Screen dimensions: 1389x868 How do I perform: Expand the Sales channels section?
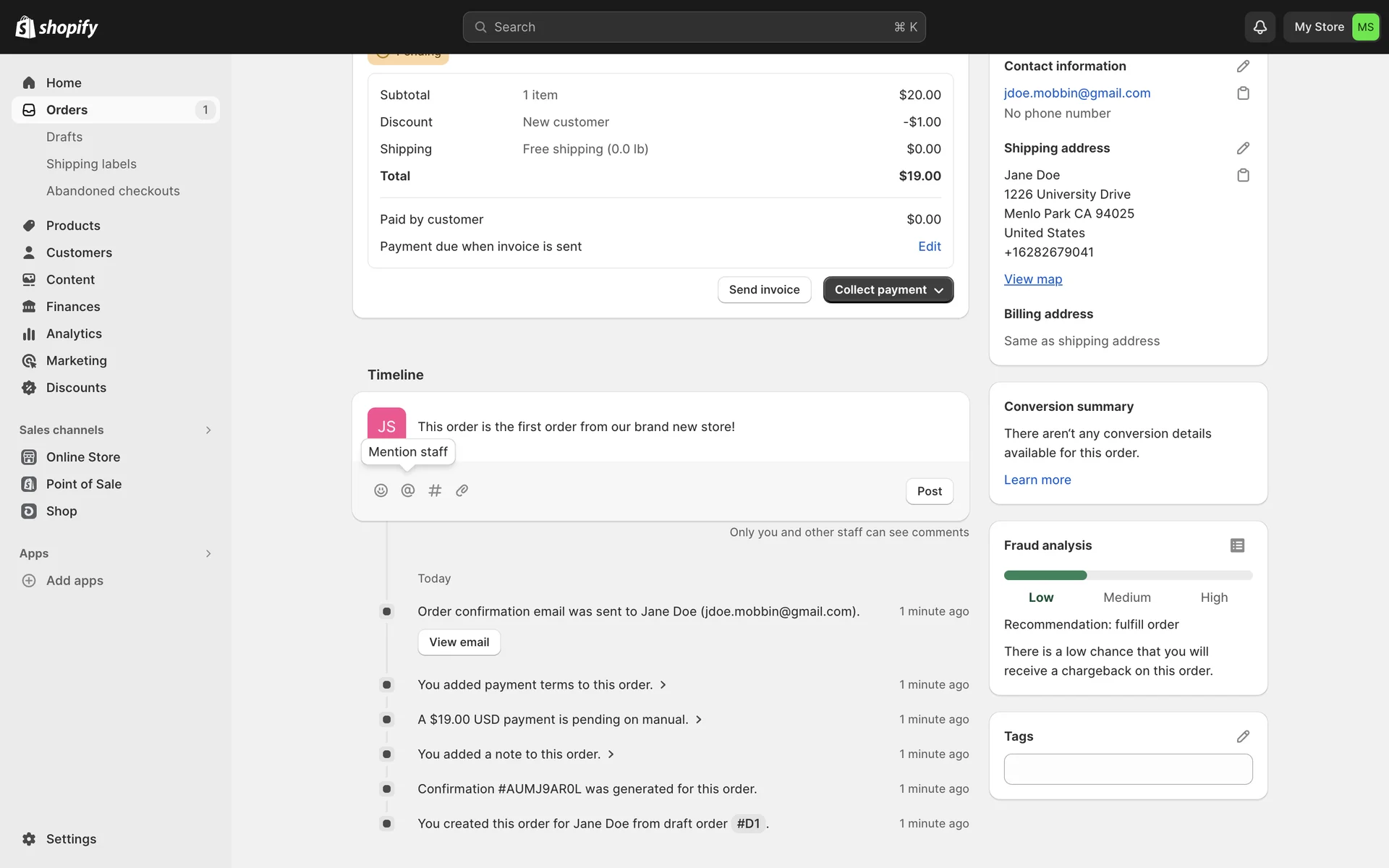208,430
